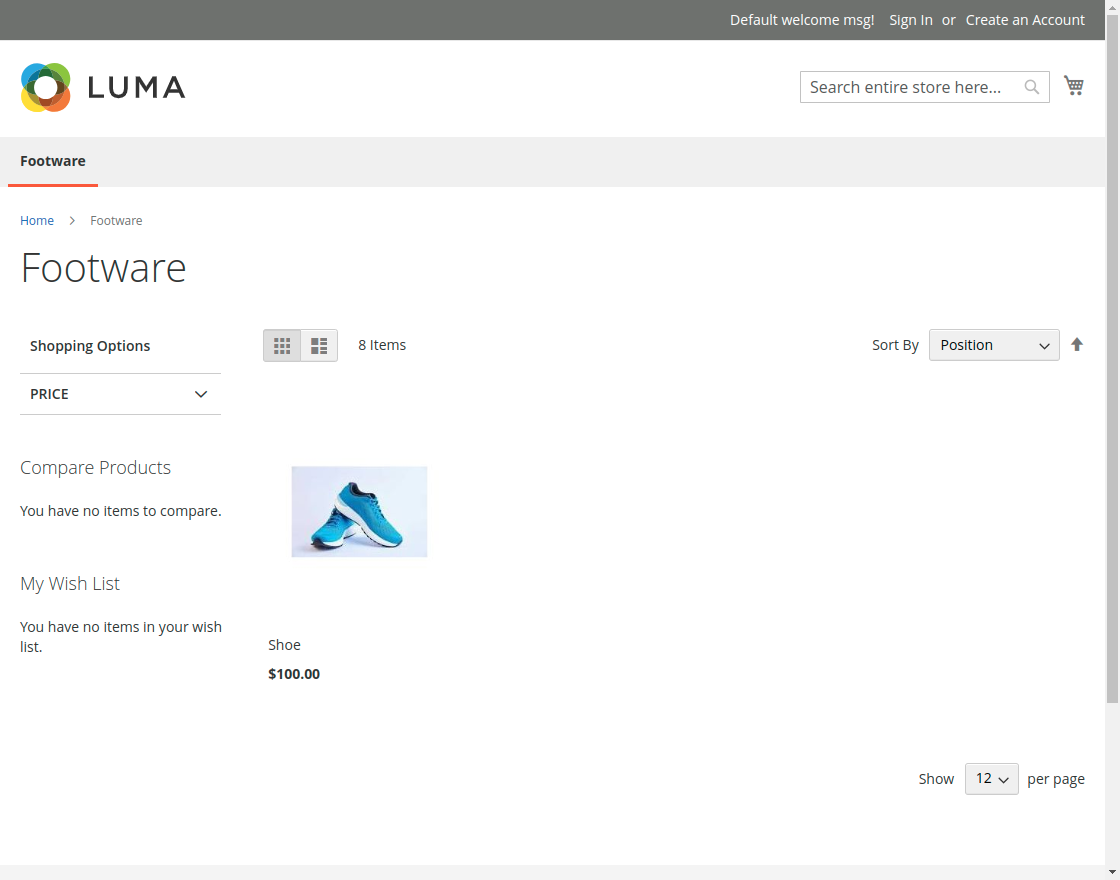The image size is (1120, 880).
Task: Select the list view mode icon
Action: pos(319,345)
